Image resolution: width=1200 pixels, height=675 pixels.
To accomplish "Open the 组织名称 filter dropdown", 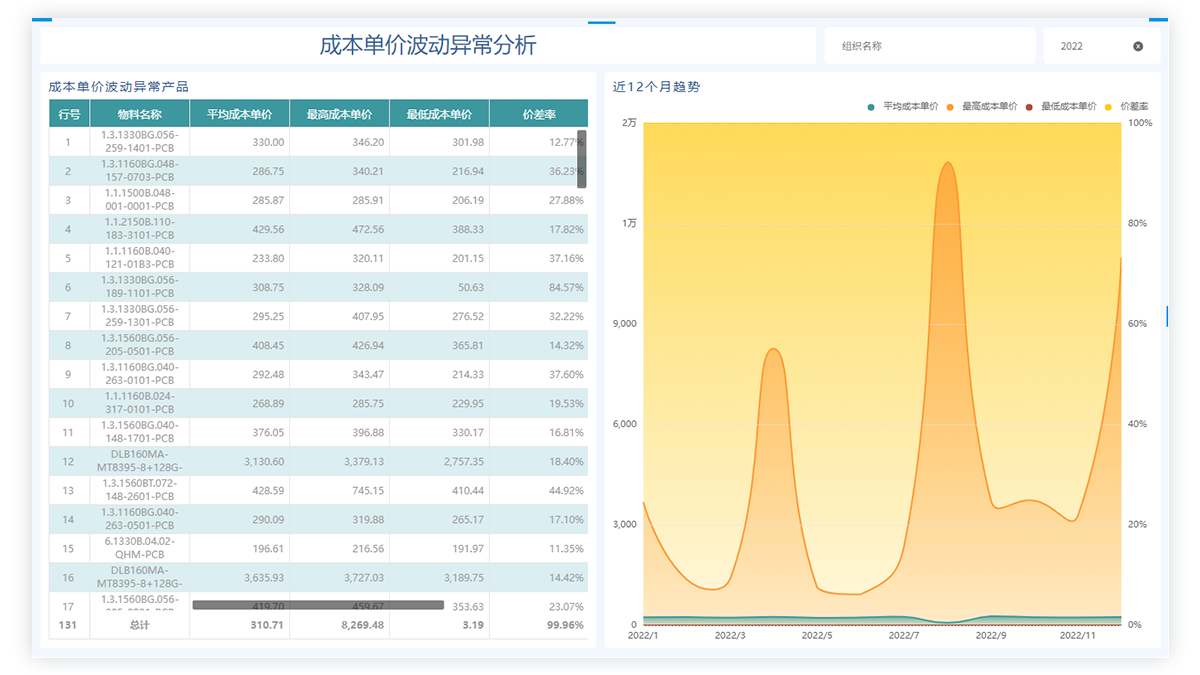I will [x=928, y=46].
